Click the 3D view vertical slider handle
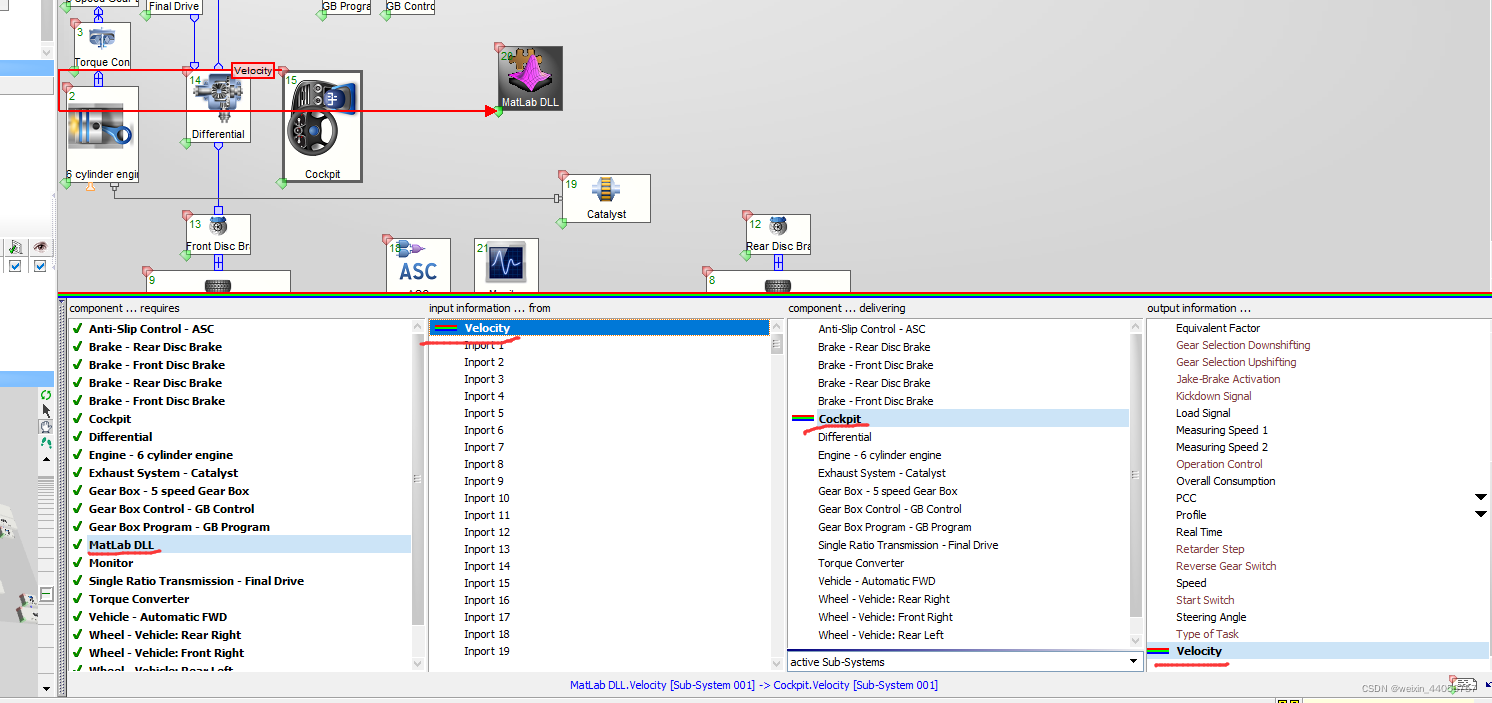The width and height of the screenshot is (1492, 703). tap(46, 594)
